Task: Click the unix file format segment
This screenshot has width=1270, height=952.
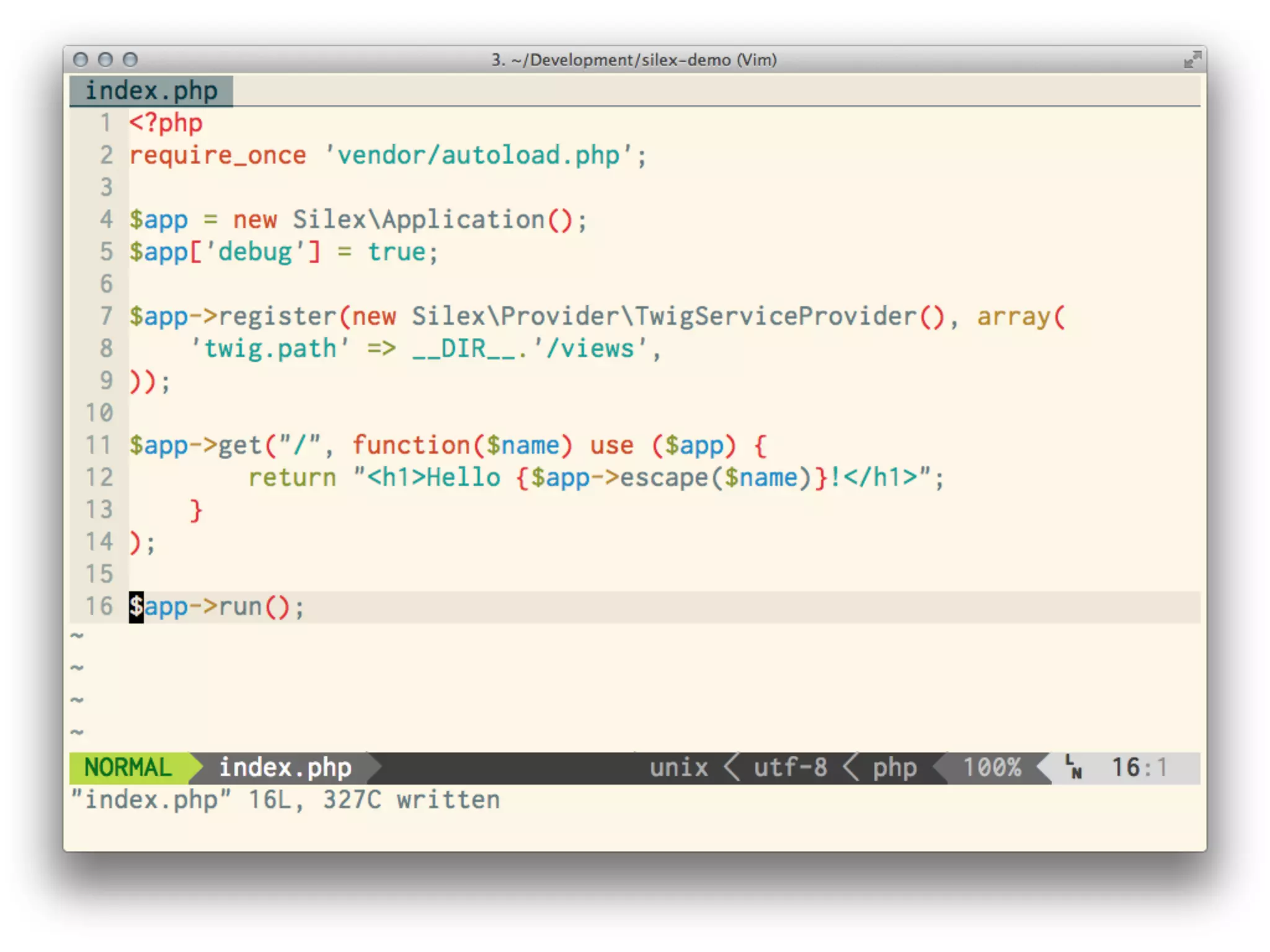Action: pos(678,767)
